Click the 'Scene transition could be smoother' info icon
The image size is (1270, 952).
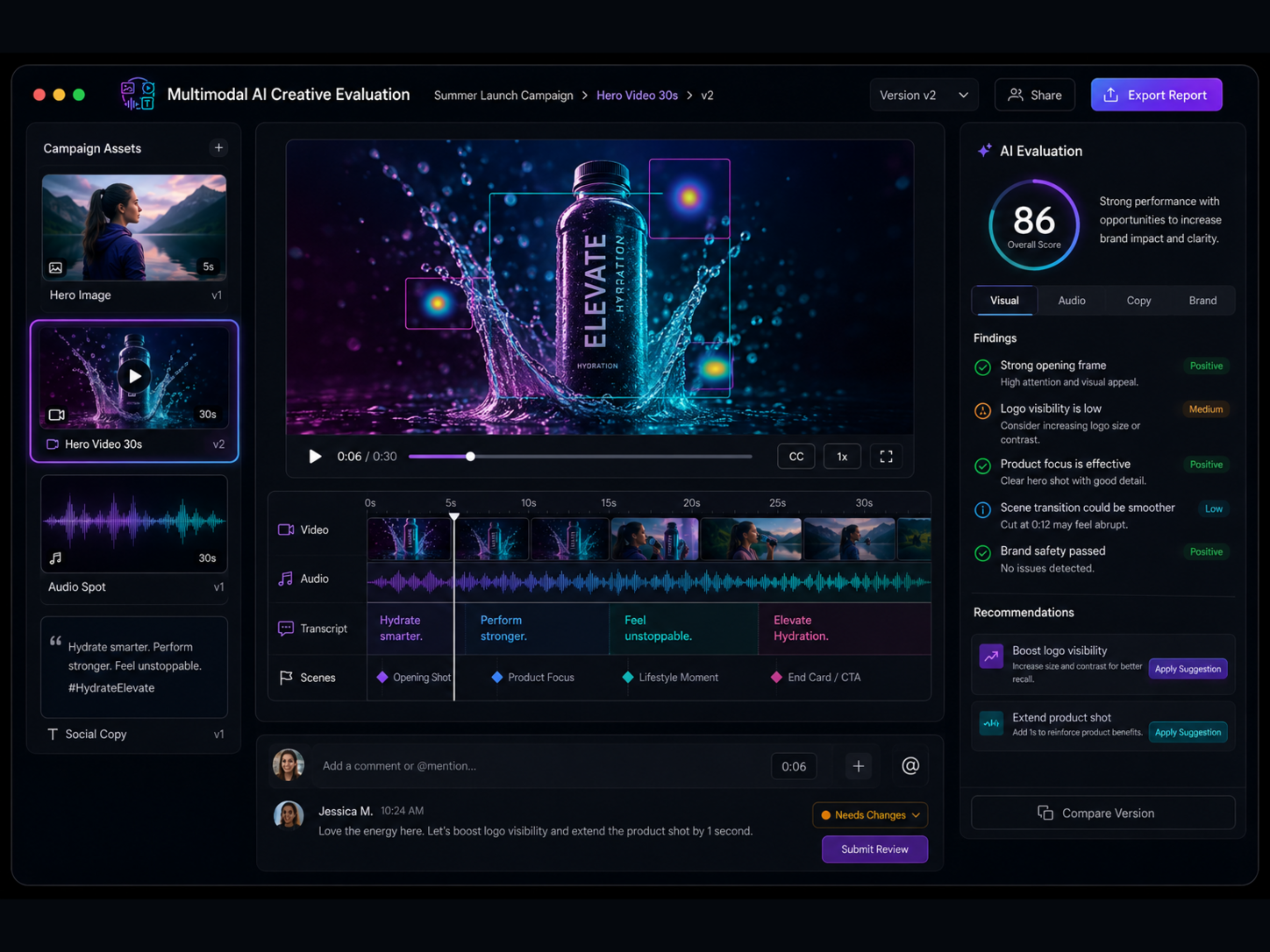click(x=983, y=509)
